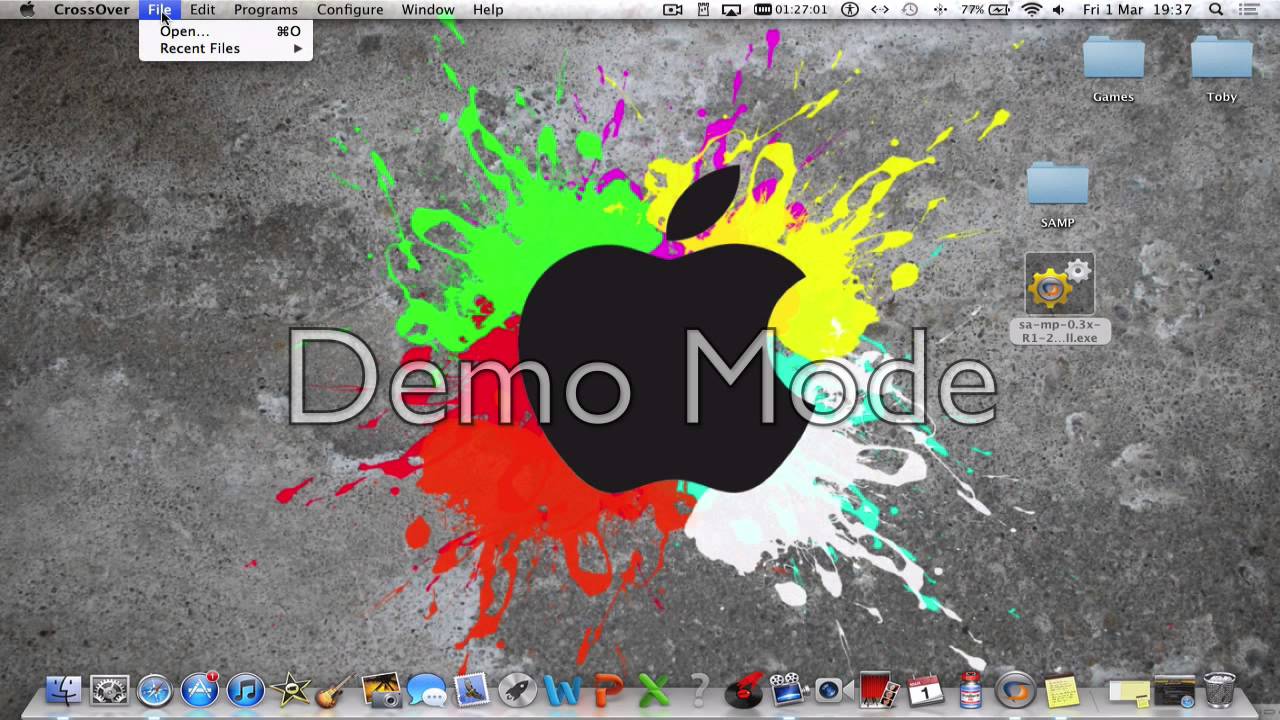Open the Apple menu
This screenshot has width=1280, height=720.
pyautogui.click(x=27, y=9)
